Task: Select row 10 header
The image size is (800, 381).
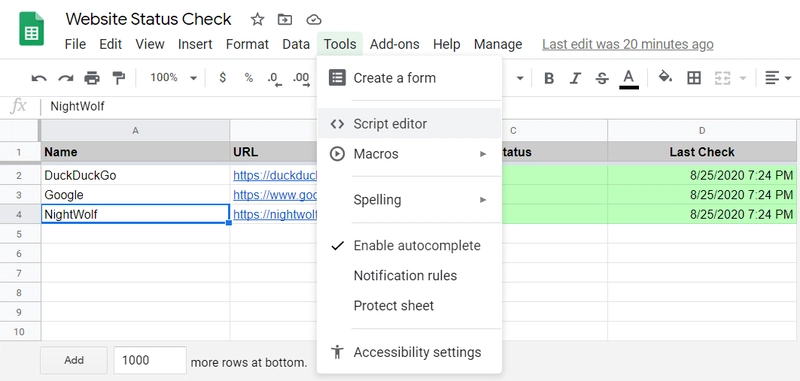Action: point(19,332)
